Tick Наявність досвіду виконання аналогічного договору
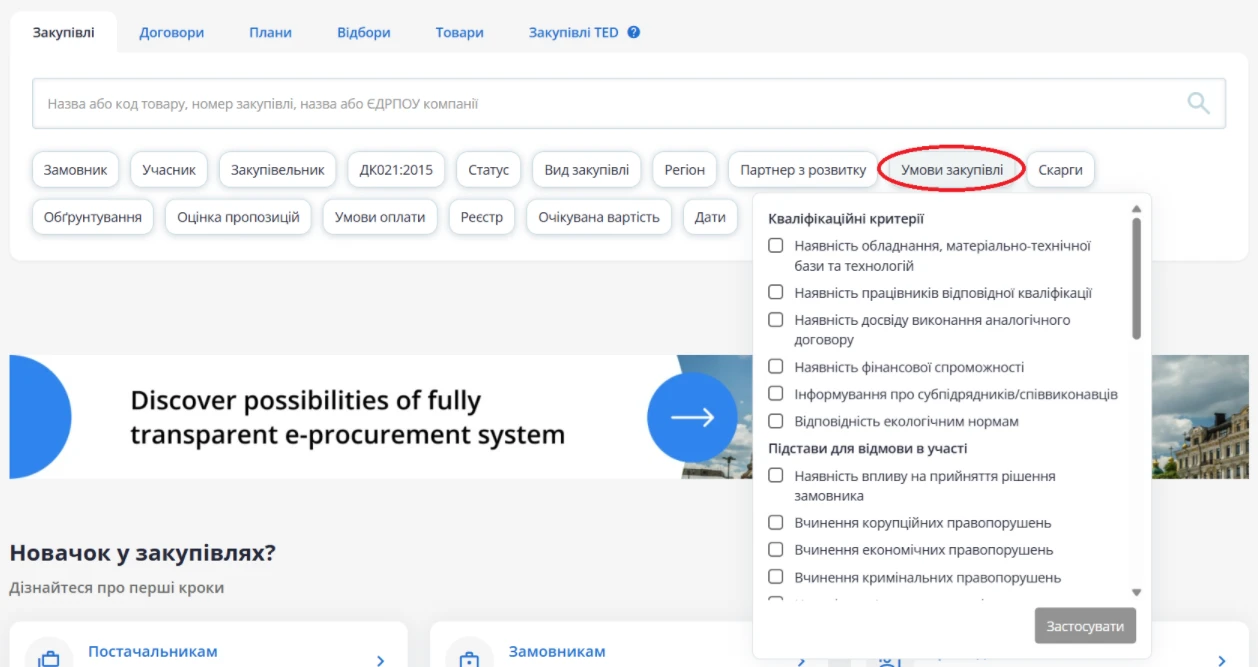1258x667 pixels. click(775, 320)
